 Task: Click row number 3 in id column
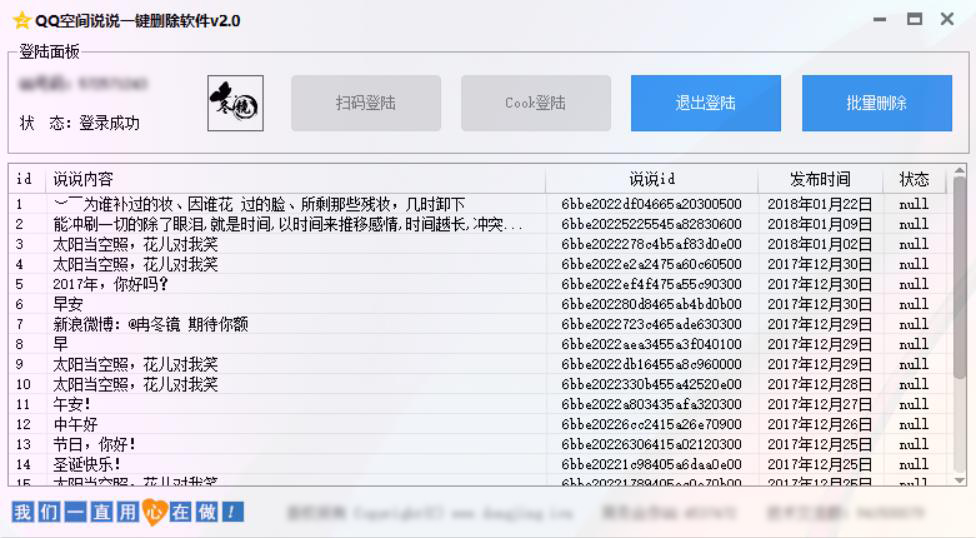(x=19, y=245)
